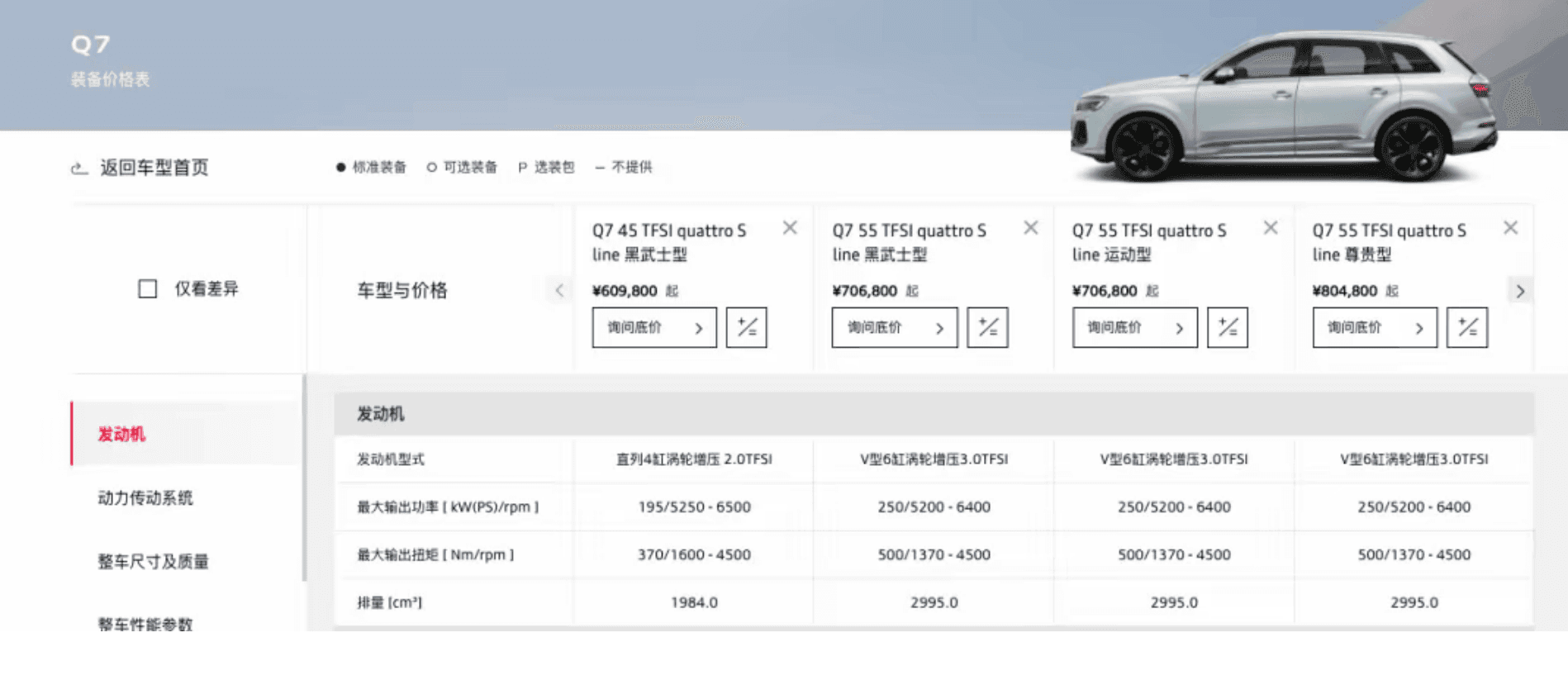The width and height of the screenshot is (1568, 685).
Task: Click 询问底价 for Q7 55 黑武士型
Action: (x=895, y=327)
